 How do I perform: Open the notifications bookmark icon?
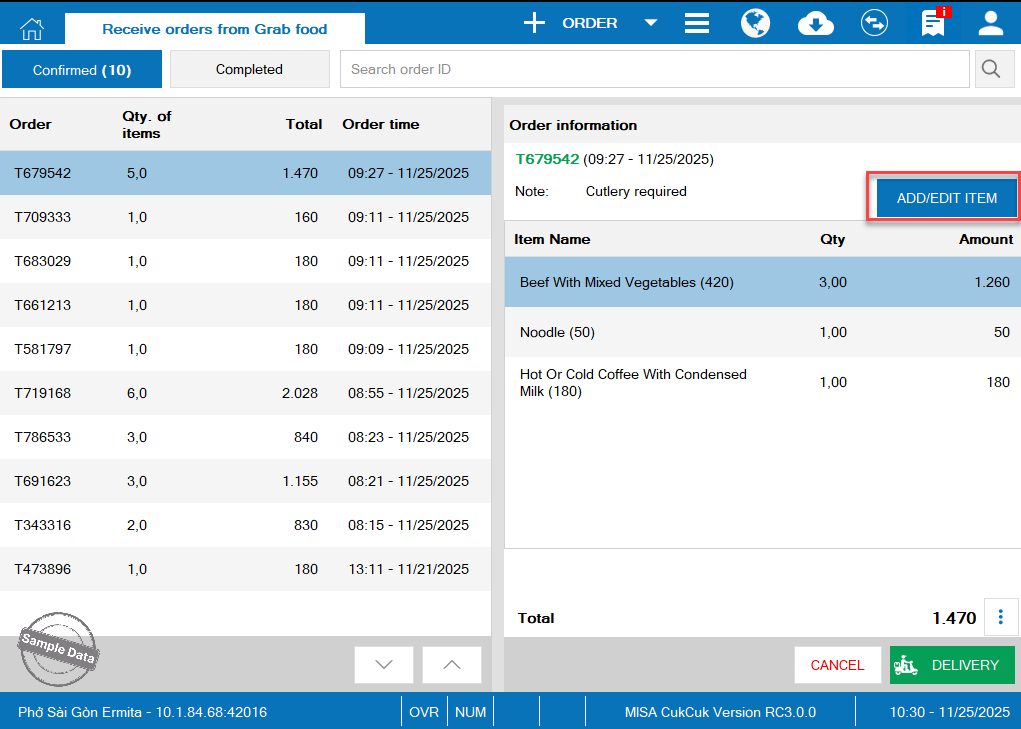pyautogui.click(x=933, y=23)
